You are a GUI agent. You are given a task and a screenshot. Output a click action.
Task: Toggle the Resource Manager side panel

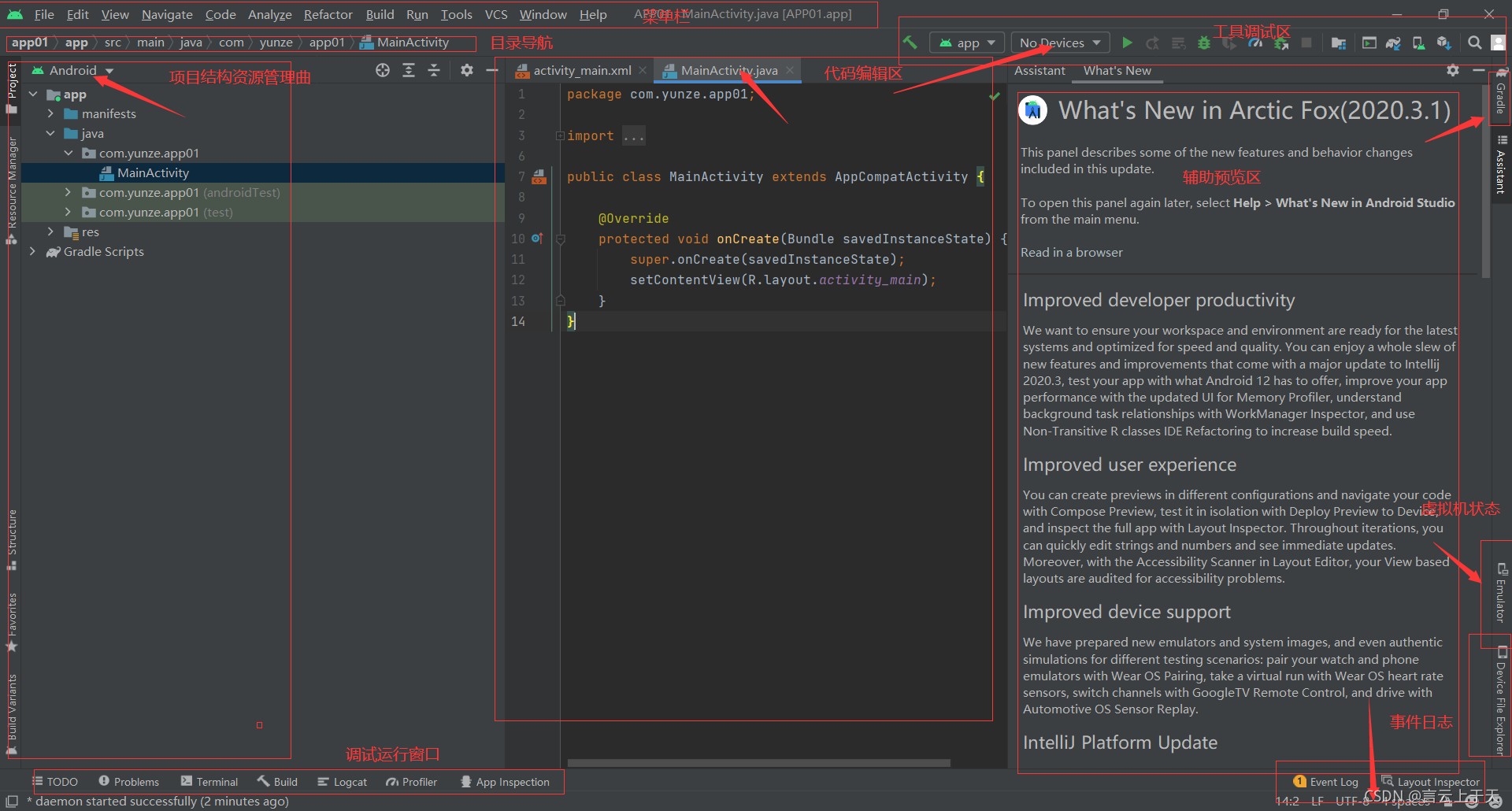point(12,191)
